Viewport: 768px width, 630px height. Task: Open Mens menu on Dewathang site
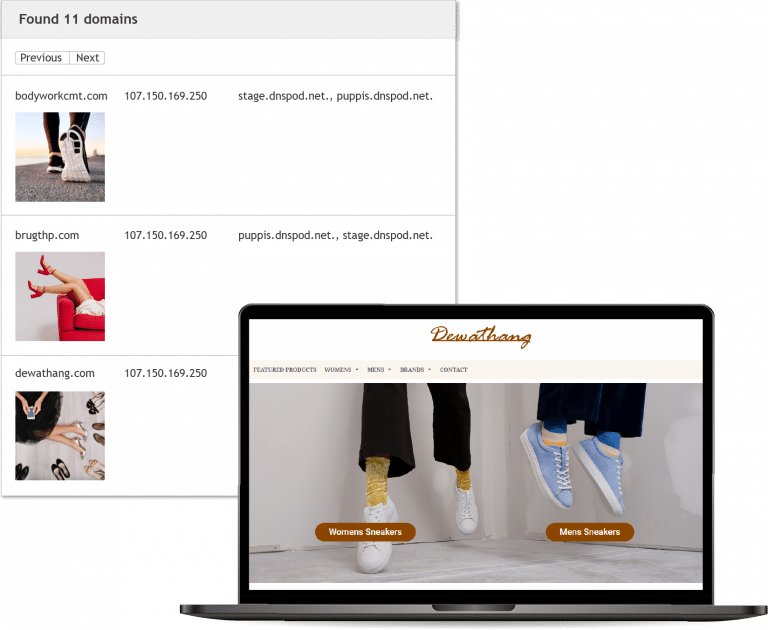(x=376, y=370)
